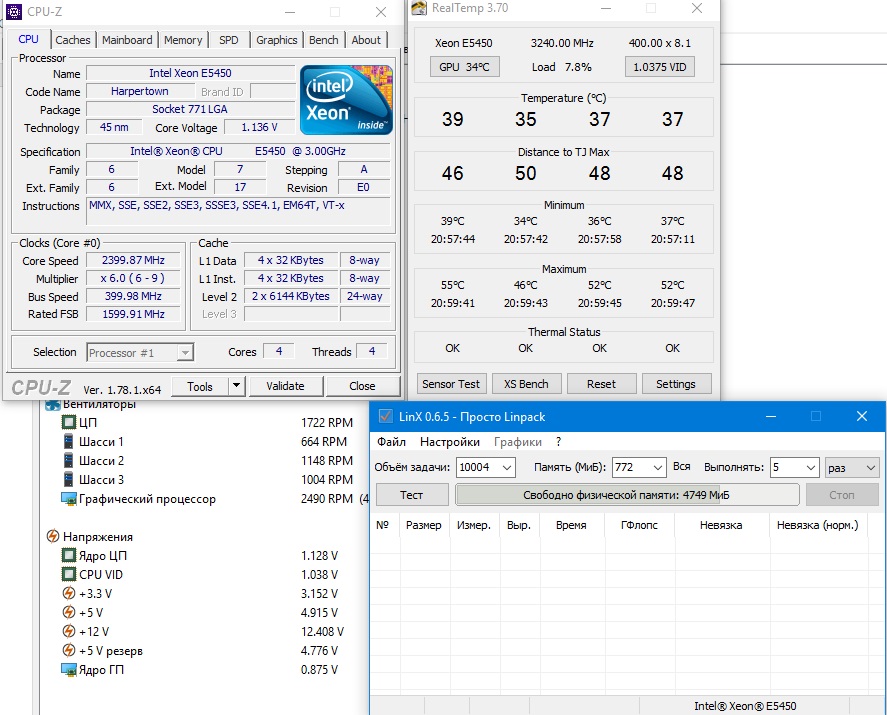Viewport: 887px width, 715px height.
Task: Minimize the LinX window
Action: pyautogui.click(x=770, y=416)
